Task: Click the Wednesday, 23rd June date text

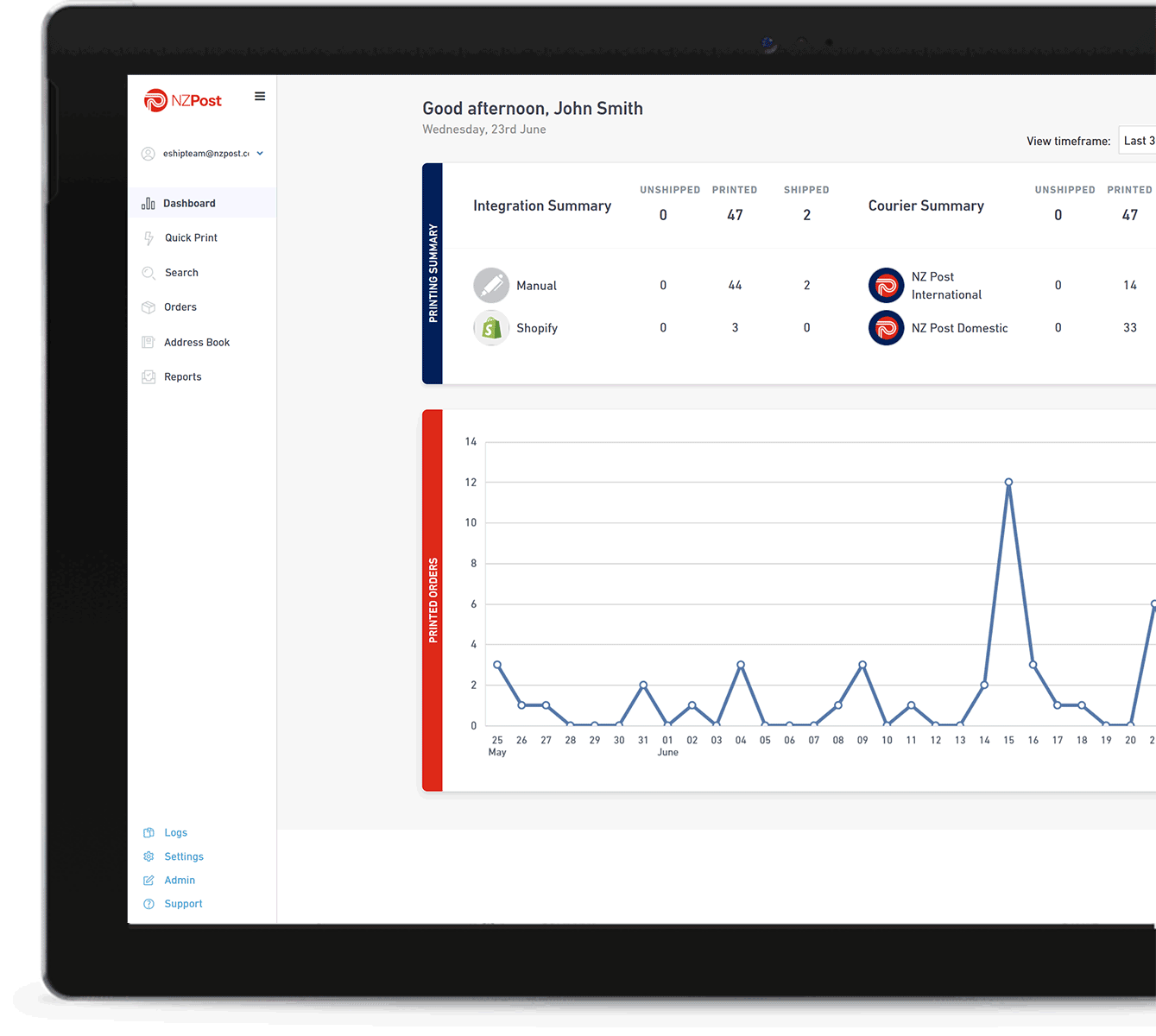Action: (x=484, y=129)
